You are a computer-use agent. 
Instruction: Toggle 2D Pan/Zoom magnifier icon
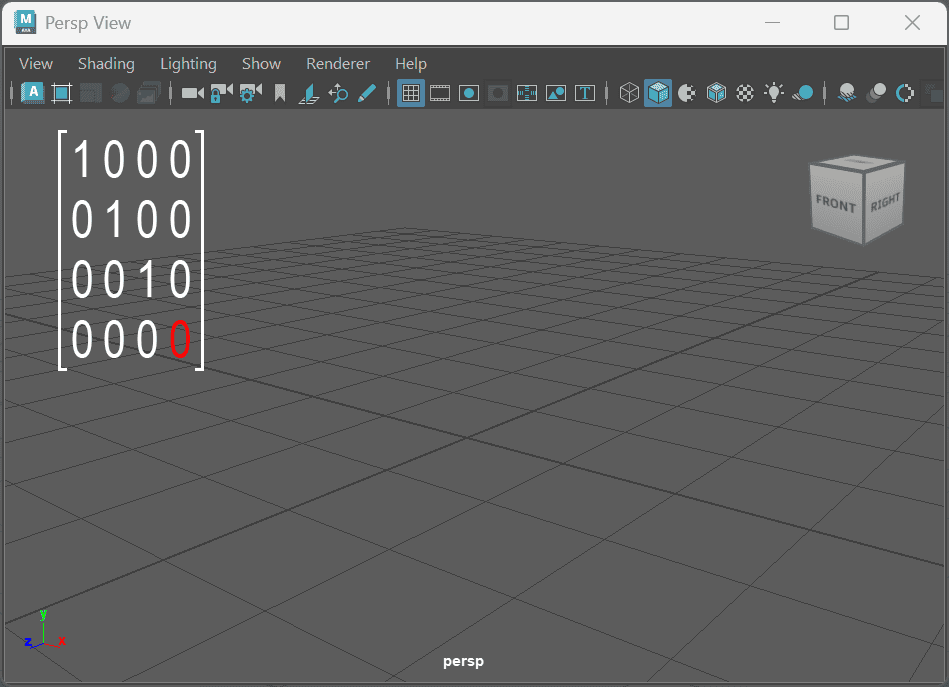[338, 93]
